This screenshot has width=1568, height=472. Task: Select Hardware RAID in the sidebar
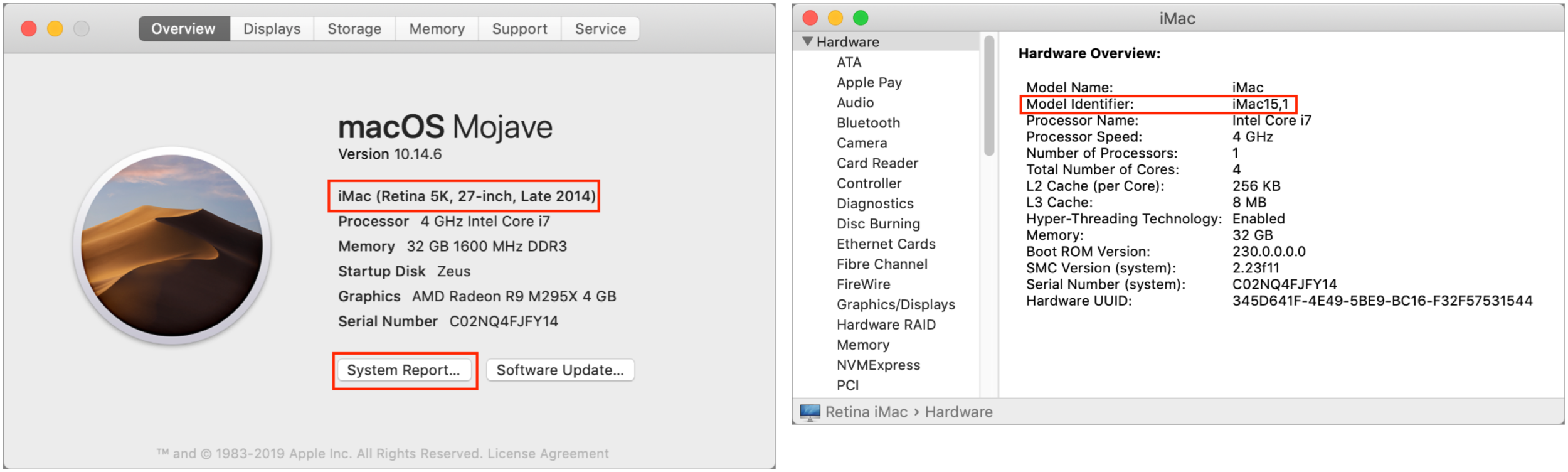[x=886, y=324]
